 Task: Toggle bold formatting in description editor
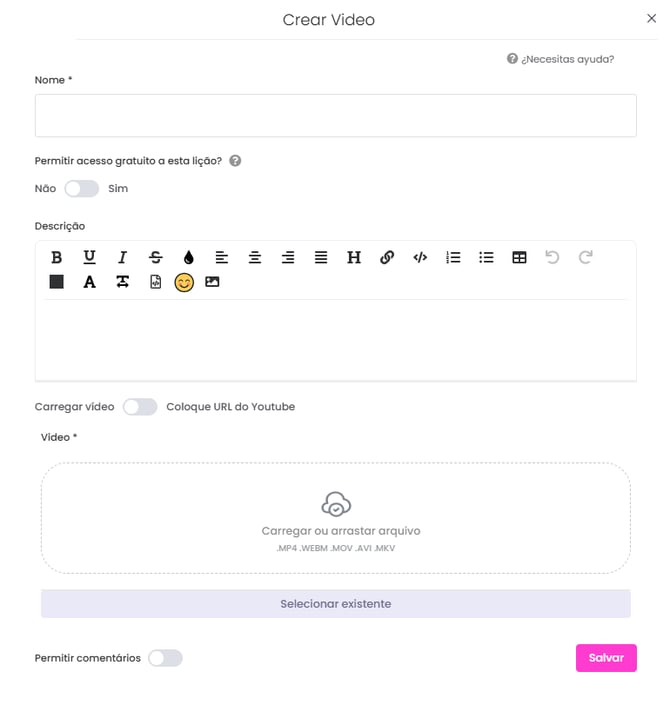(x=56, y=257)
